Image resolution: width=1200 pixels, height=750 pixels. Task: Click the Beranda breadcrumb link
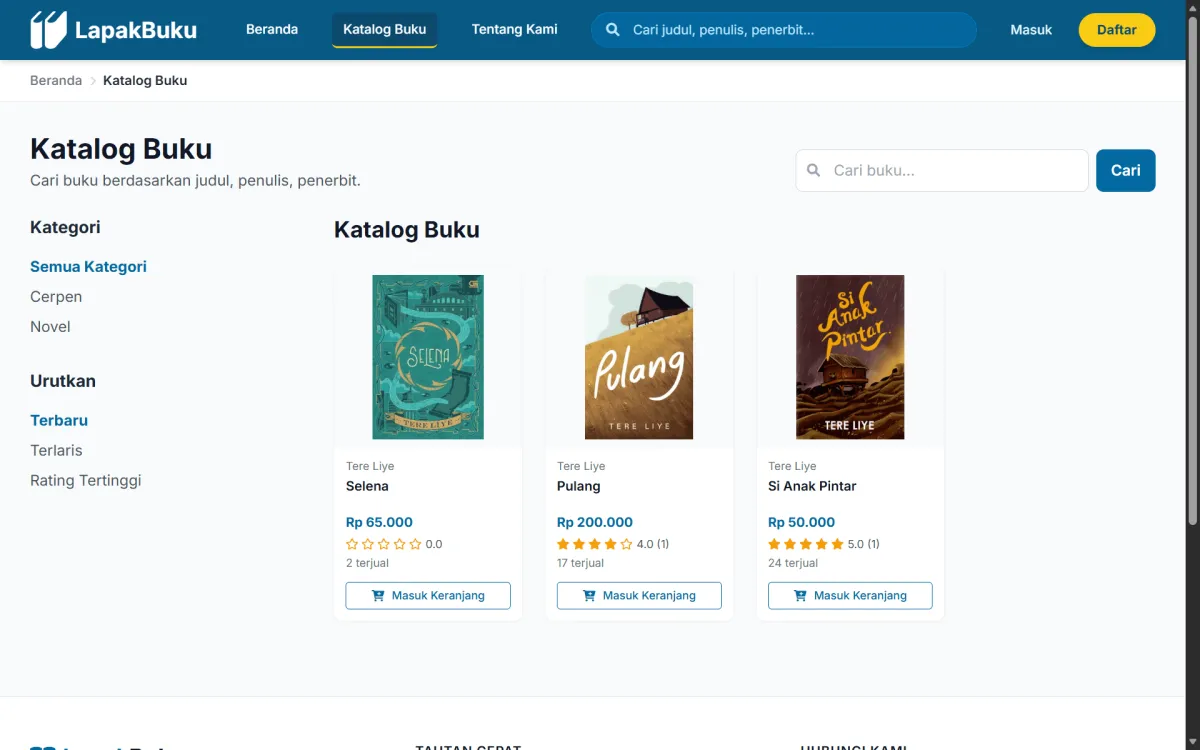[x=56, y=81]
